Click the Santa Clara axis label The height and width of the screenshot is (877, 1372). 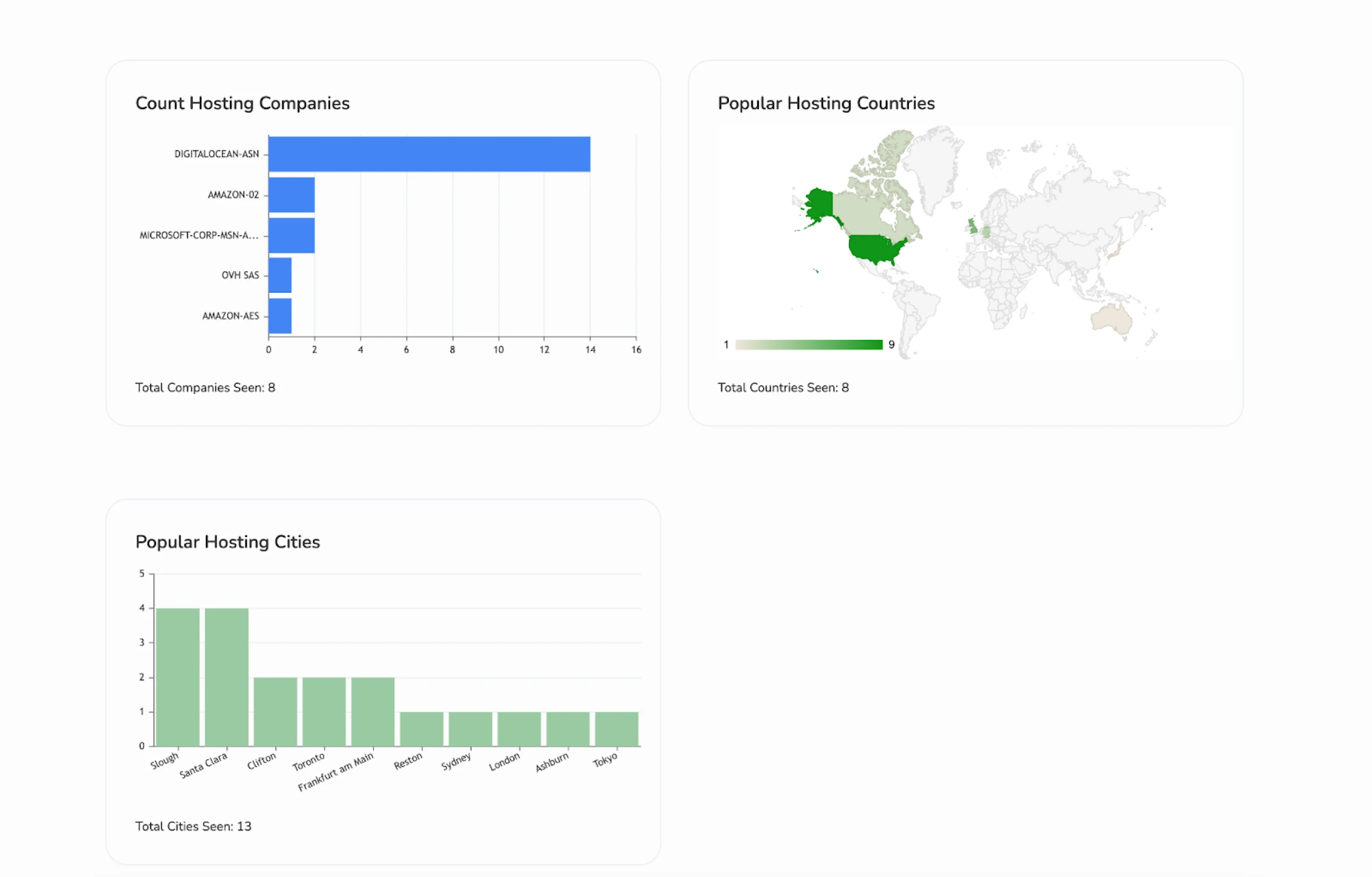(x=204, y=765)
